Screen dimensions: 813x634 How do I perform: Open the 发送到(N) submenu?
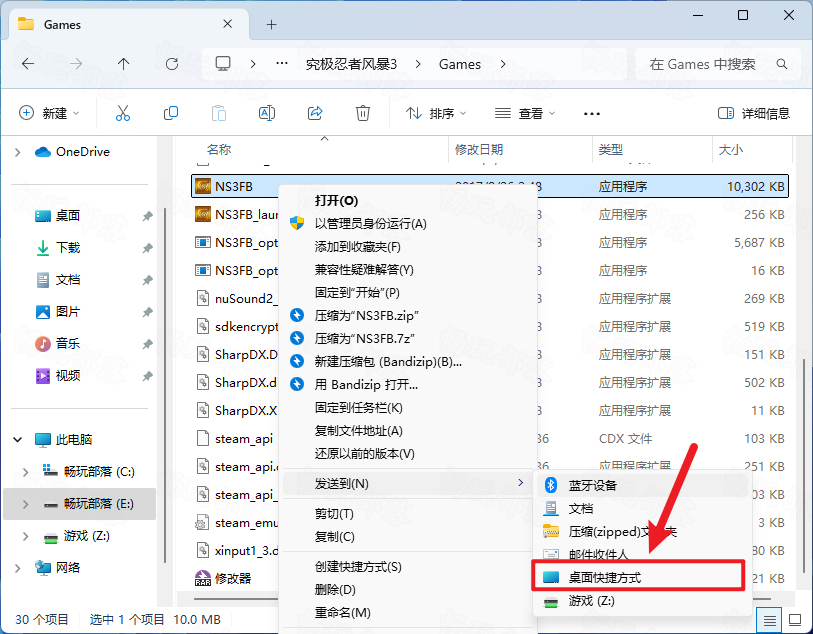pyautogui.click(x=408, y=483)
